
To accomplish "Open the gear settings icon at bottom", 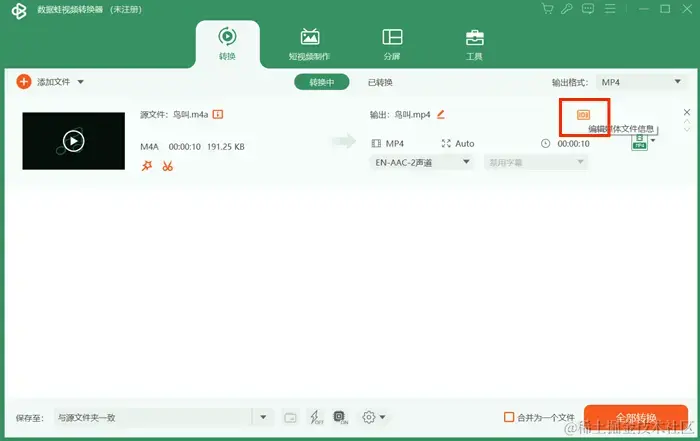I will 369,417.
